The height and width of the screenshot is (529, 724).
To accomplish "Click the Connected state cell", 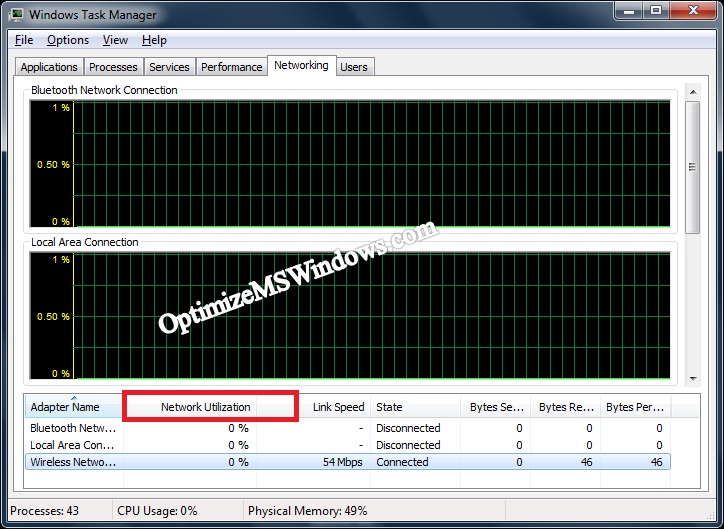I will pos(402,462).
